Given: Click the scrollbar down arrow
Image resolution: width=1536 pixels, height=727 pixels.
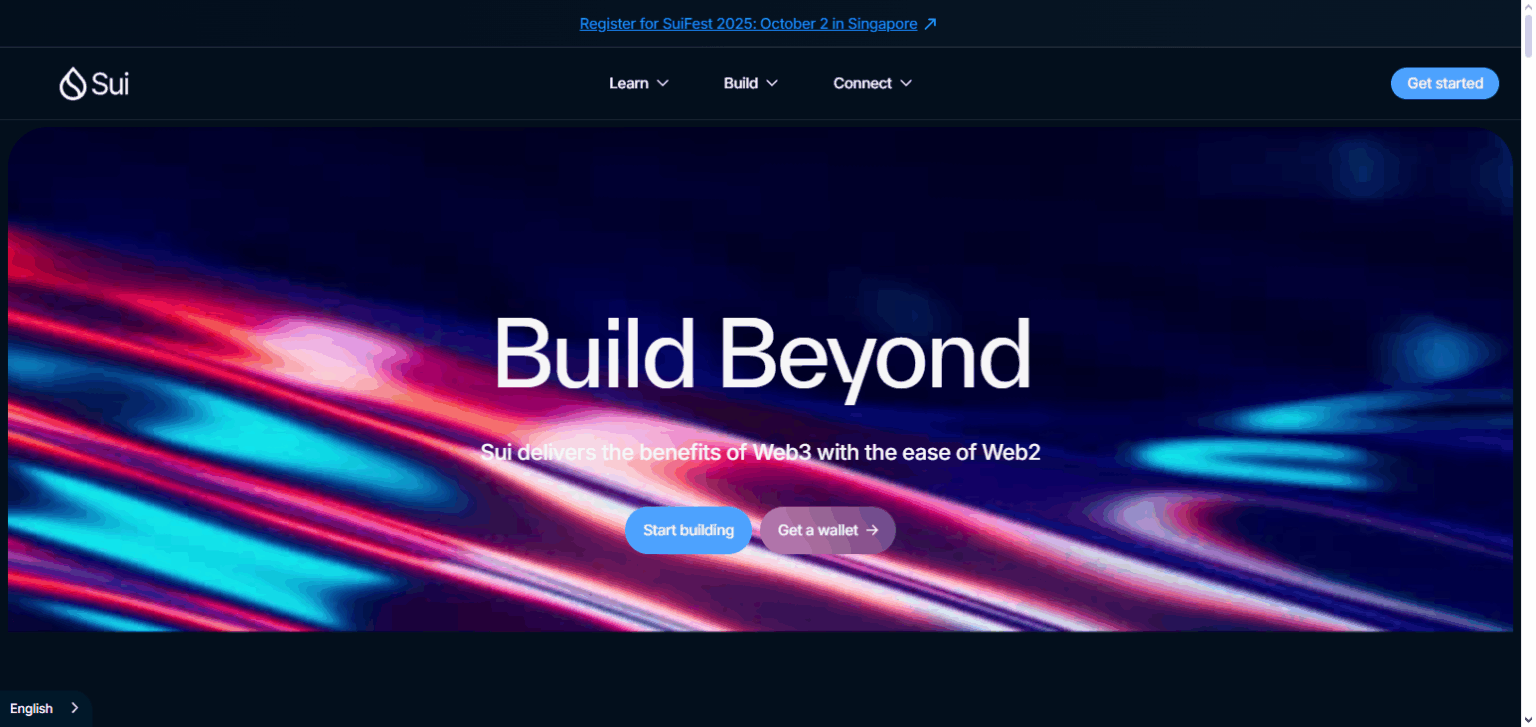Looking at the screenshot, I should coord(1528,720).
